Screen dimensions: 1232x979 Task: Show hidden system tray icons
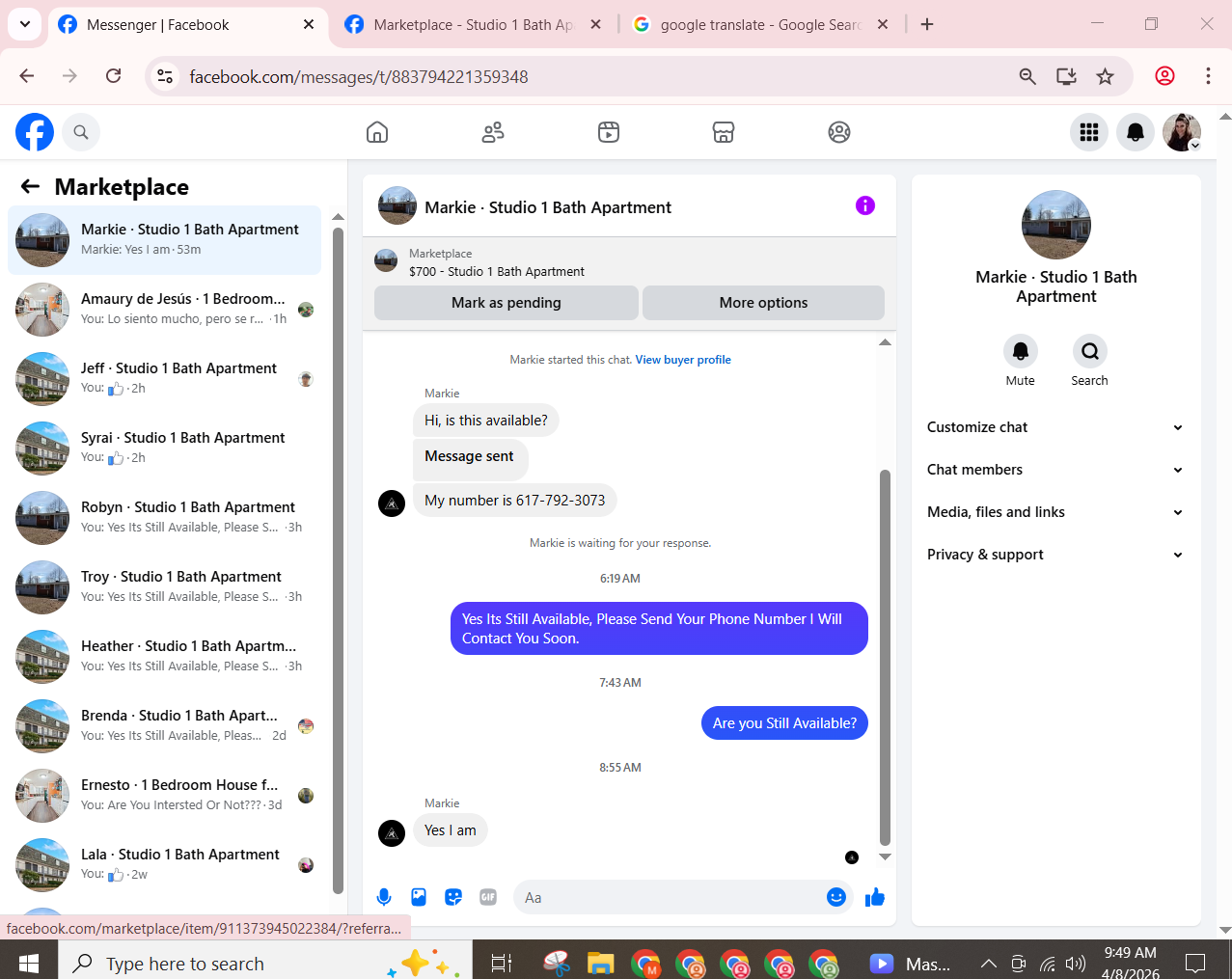click(989, 964)
